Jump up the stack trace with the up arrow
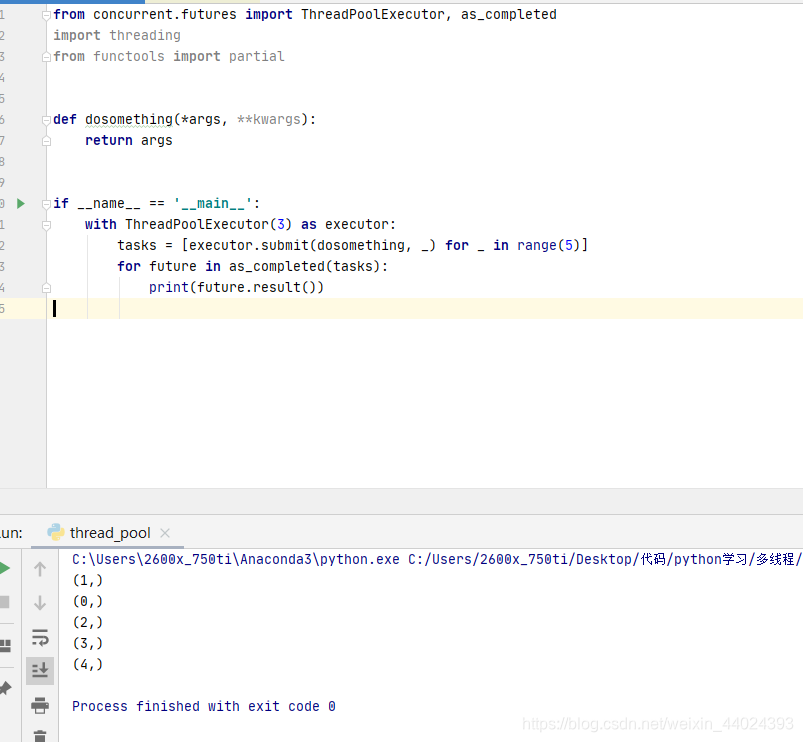 coord(40,569)
